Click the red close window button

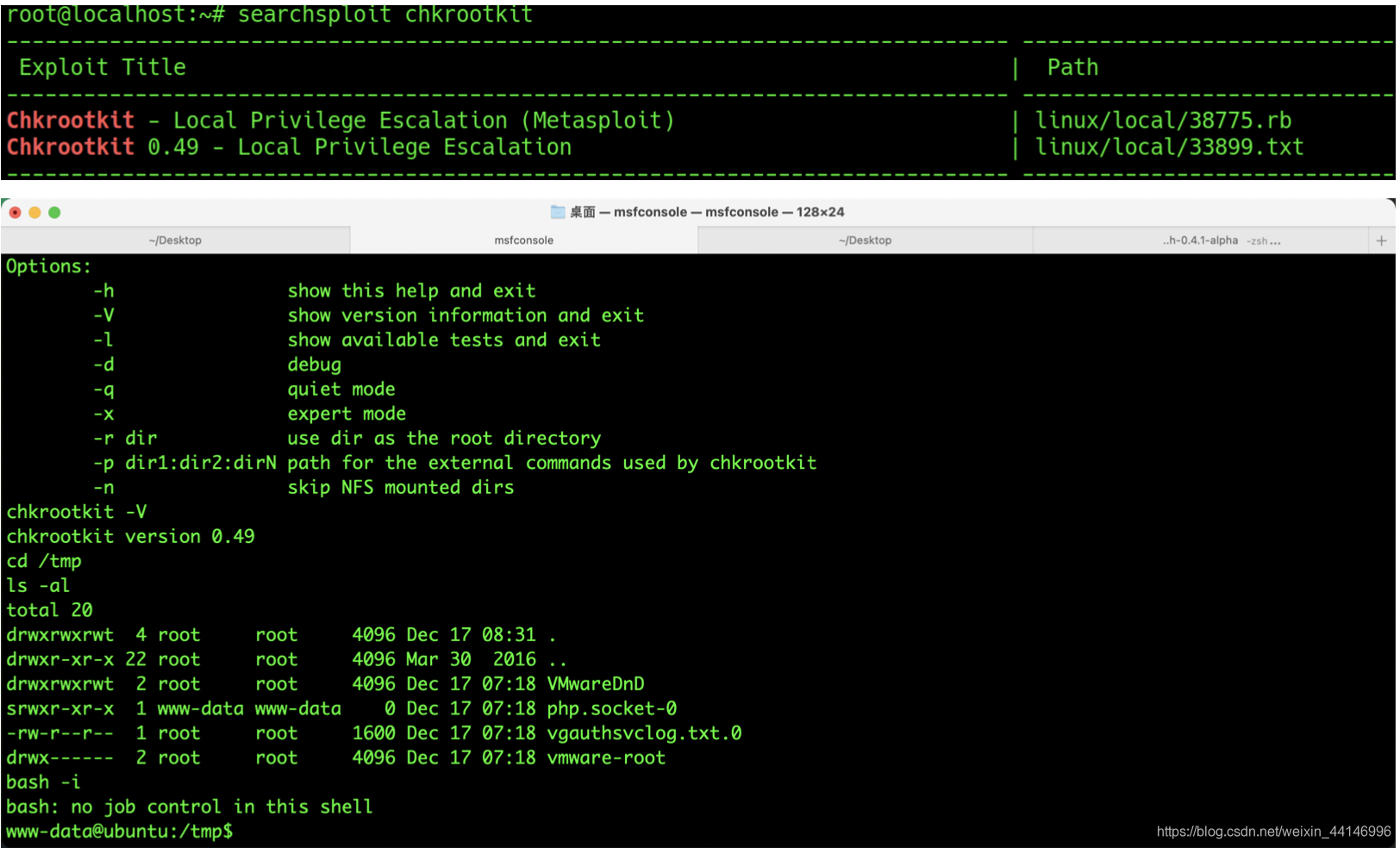pos(15,212)
